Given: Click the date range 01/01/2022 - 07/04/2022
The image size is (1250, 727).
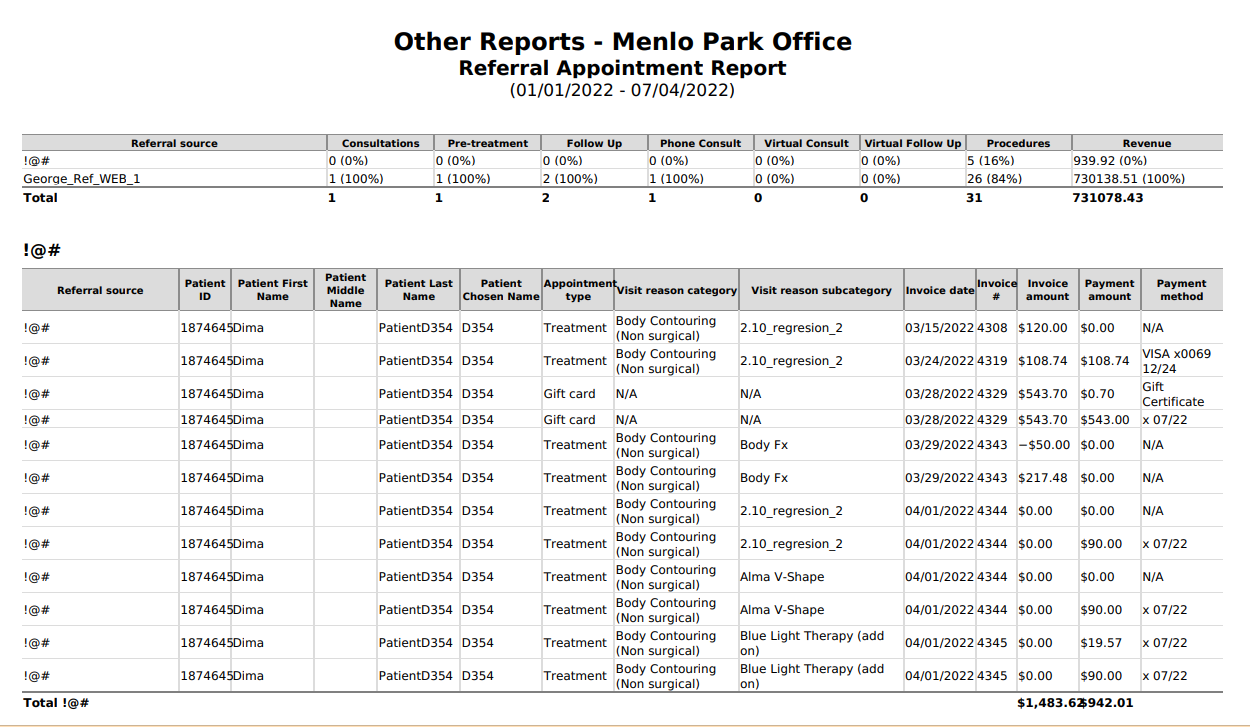Looking at the screenshot, I should click(x=622, y=90).
